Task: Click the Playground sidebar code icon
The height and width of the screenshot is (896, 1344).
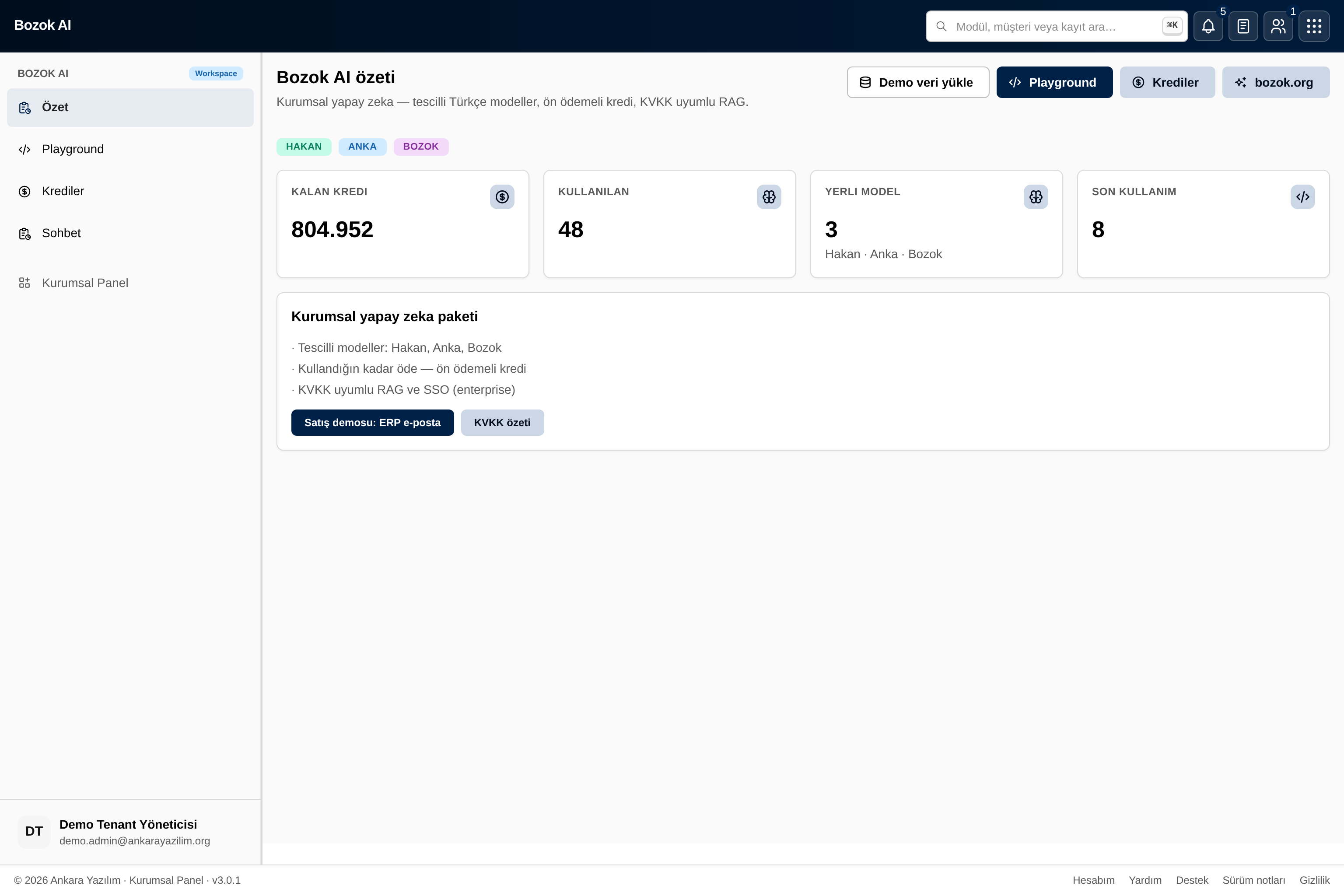Action: tap(24, 150)
